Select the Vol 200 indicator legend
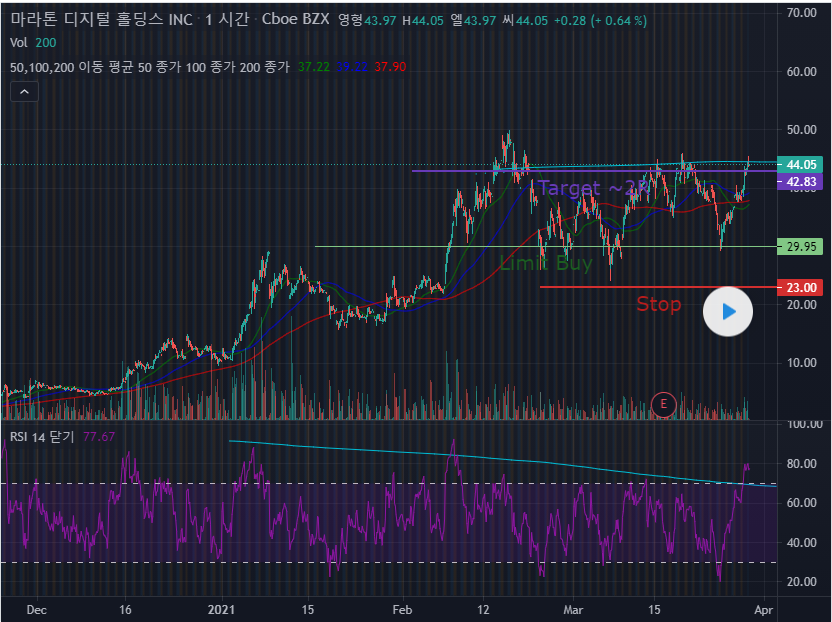 pyautogui.click(x=33, y=42)
